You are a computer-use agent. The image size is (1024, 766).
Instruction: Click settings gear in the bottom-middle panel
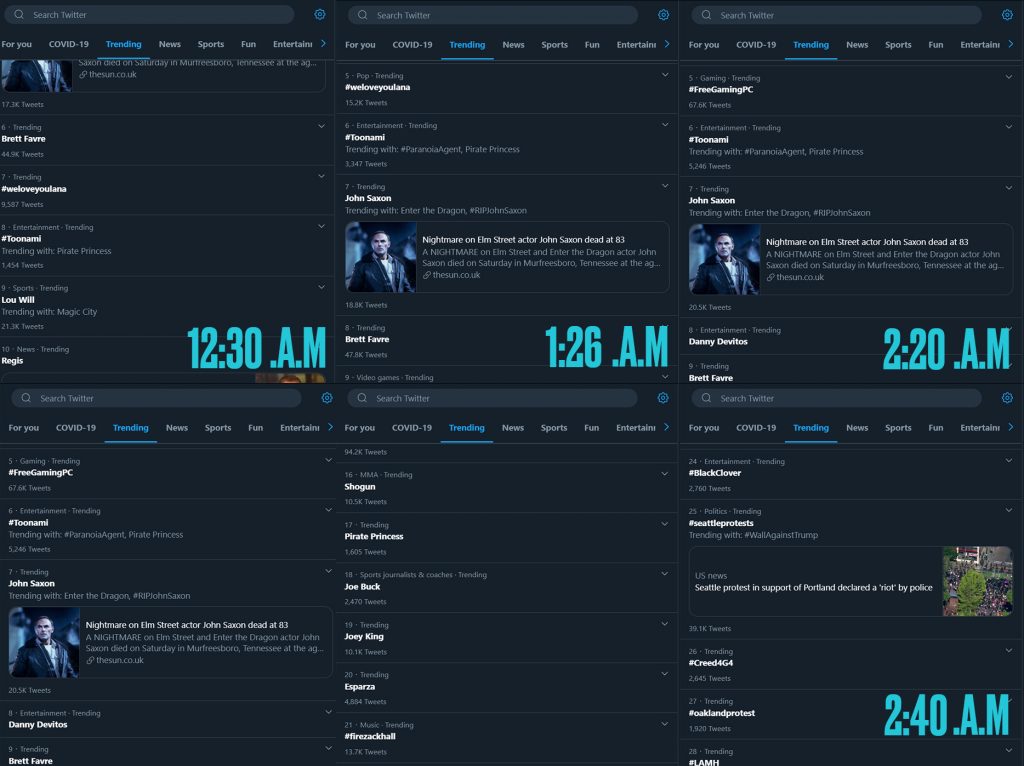[x=663, y=398]
